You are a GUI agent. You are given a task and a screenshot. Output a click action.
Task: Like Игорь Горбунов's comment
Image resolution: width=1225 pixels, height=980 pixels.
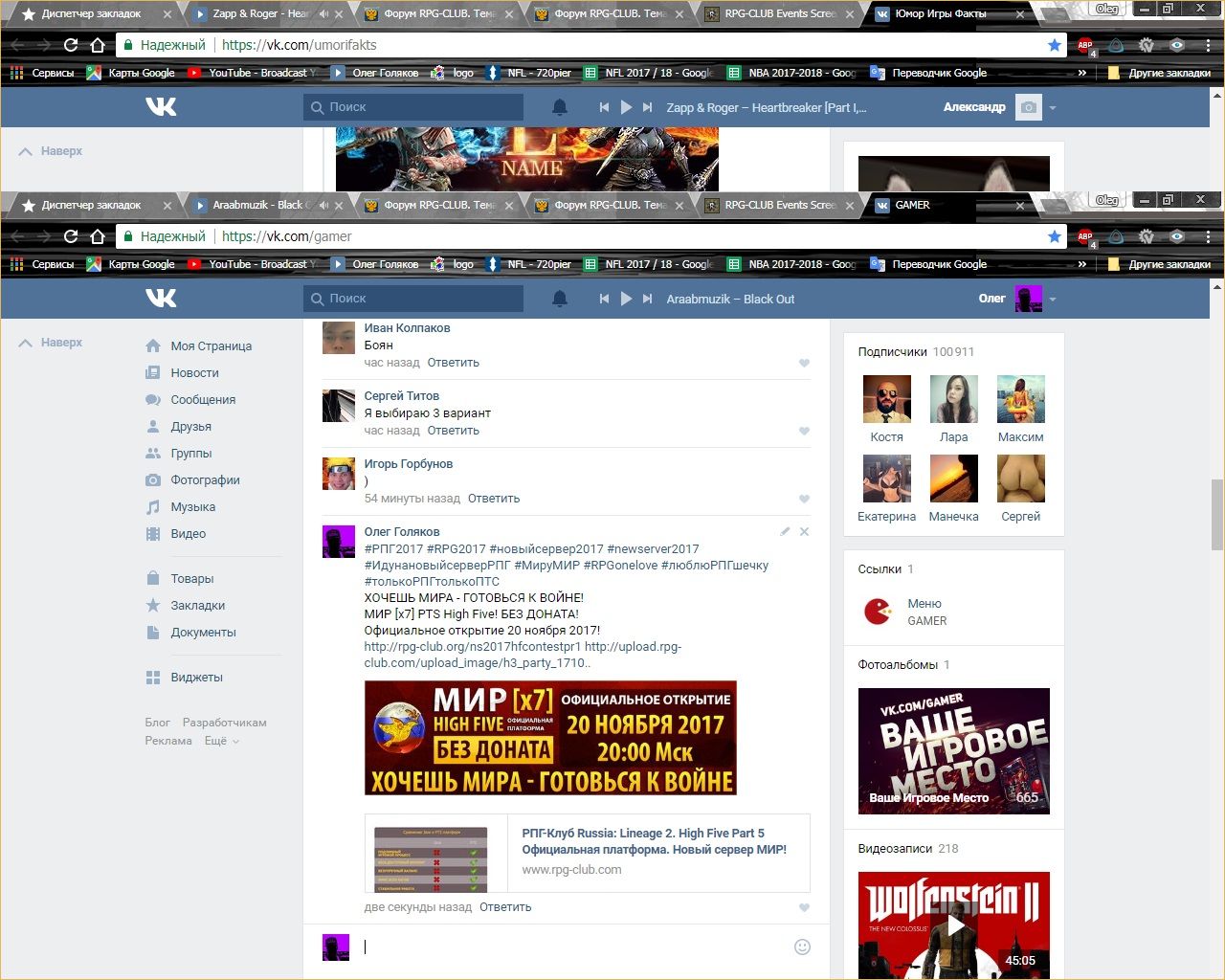point(804,499)
